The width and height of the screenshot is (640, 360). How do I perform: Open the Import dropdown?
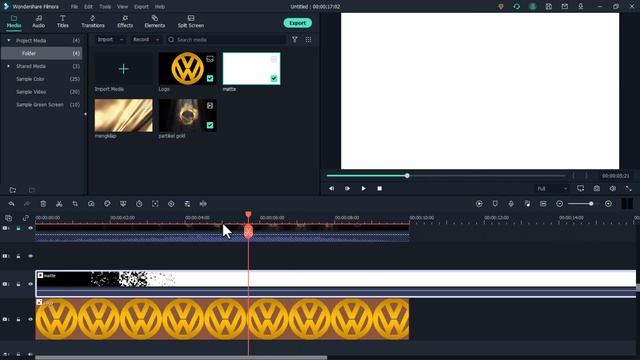pyautogui.click(x=110, y=40)
